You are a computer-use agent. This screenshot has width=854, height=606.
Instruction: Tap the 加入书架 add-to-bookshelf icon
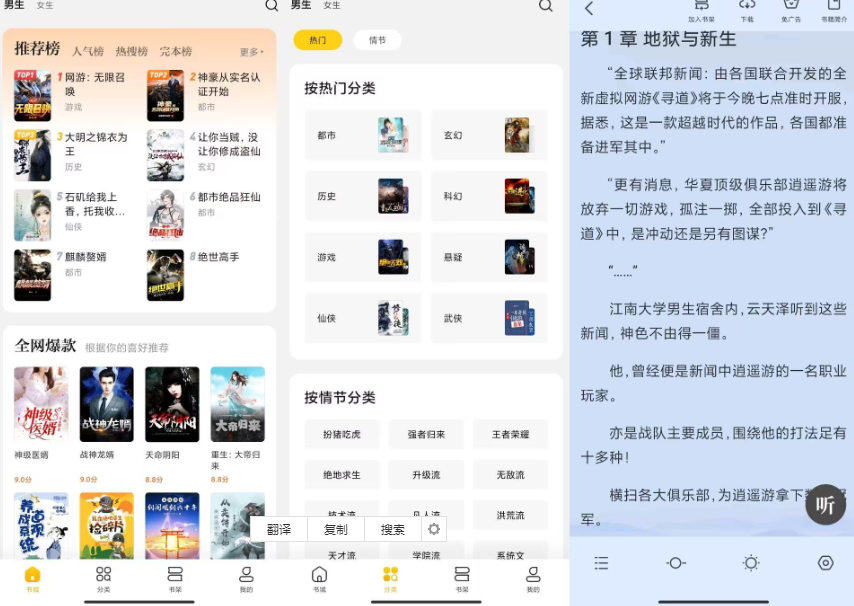tap(701, 8)
